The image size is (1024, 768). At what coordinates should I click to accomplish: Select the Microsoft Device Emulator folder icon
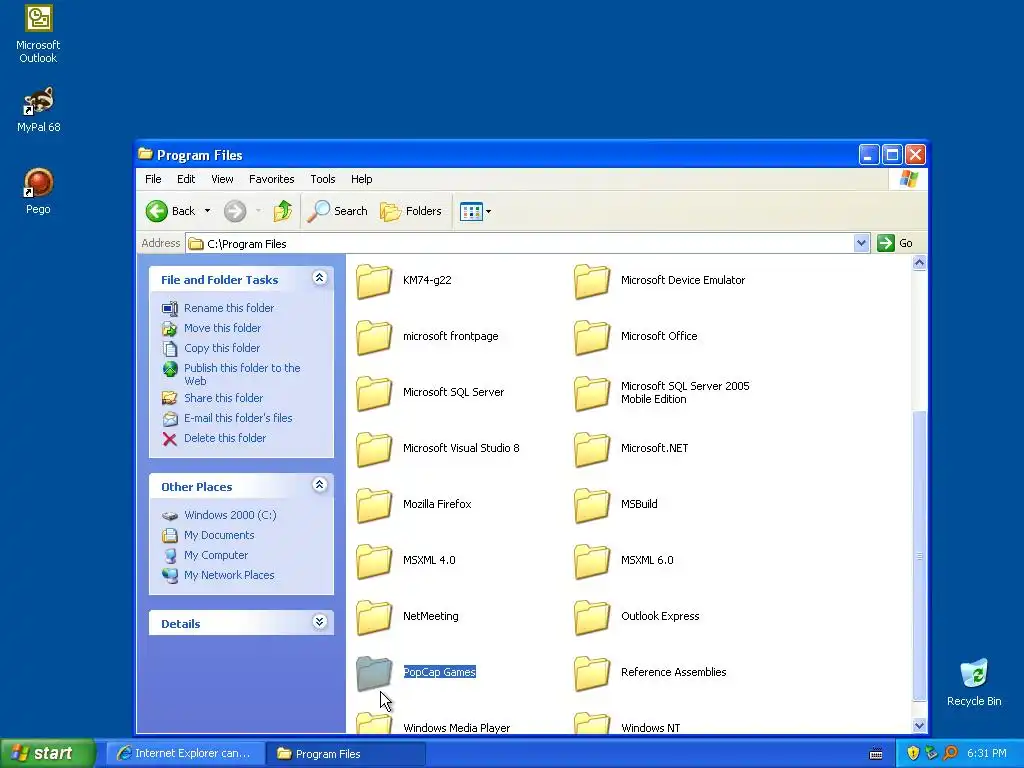(592, 280)
